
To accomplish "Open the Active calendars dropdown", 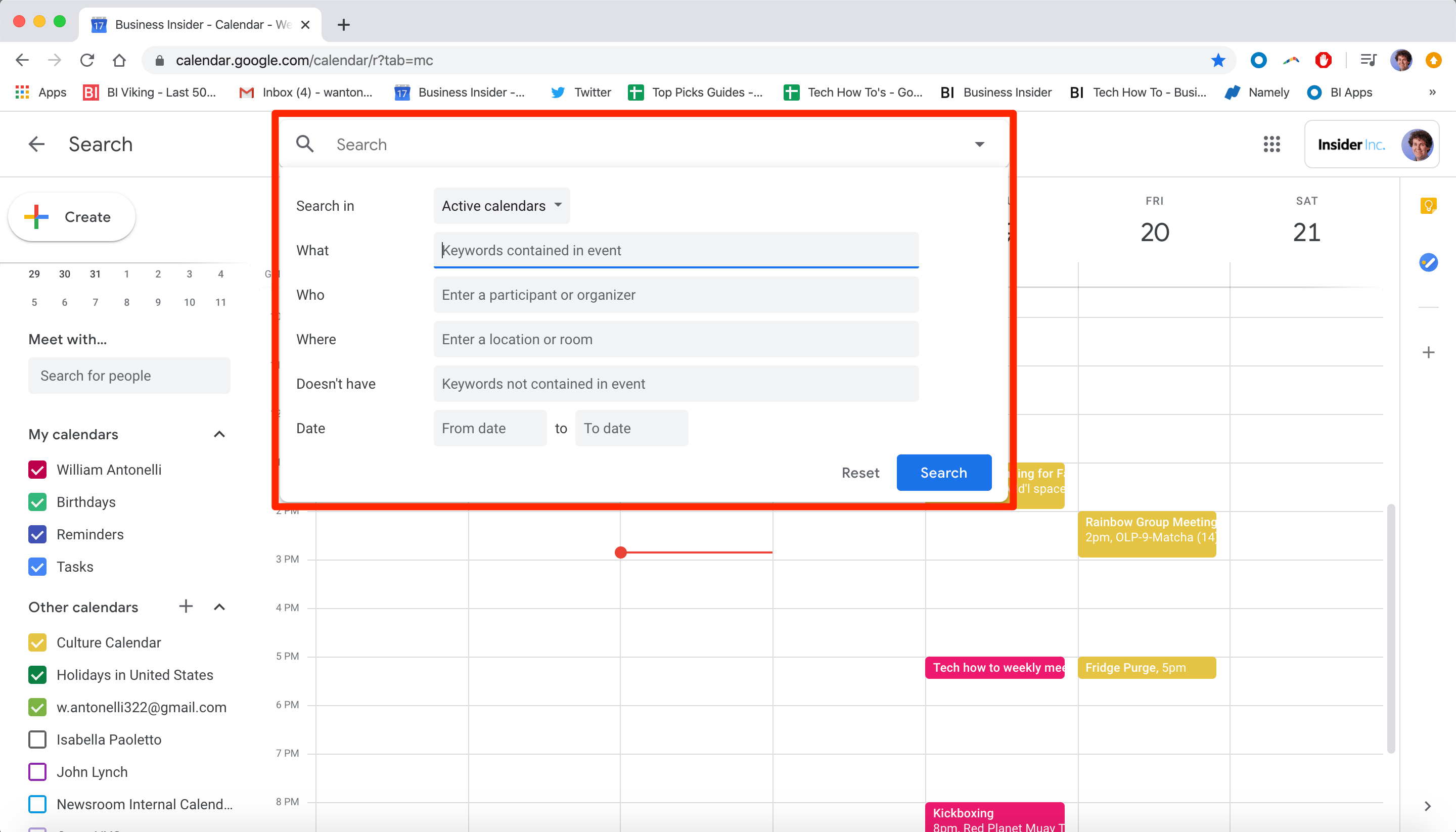I will click(x=501, y=206).
